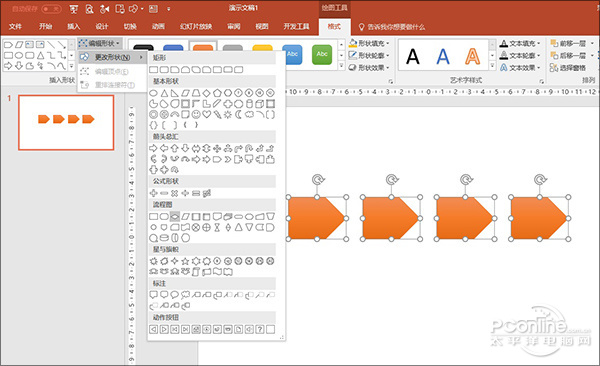Open 形状效果 dropdown
Viewport: 600px width, 366px height.
(369, 68)
